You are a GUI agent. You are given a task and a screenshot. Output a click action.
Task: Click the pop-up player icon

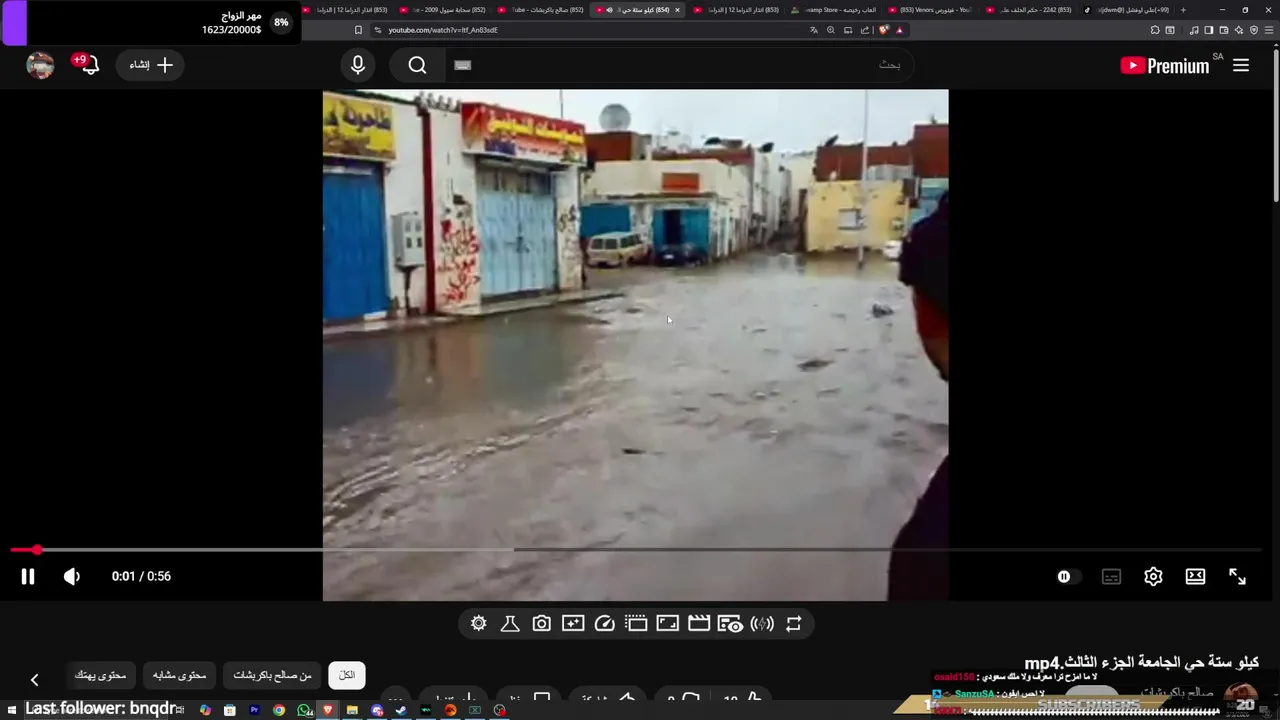click(x=636, y=624)
